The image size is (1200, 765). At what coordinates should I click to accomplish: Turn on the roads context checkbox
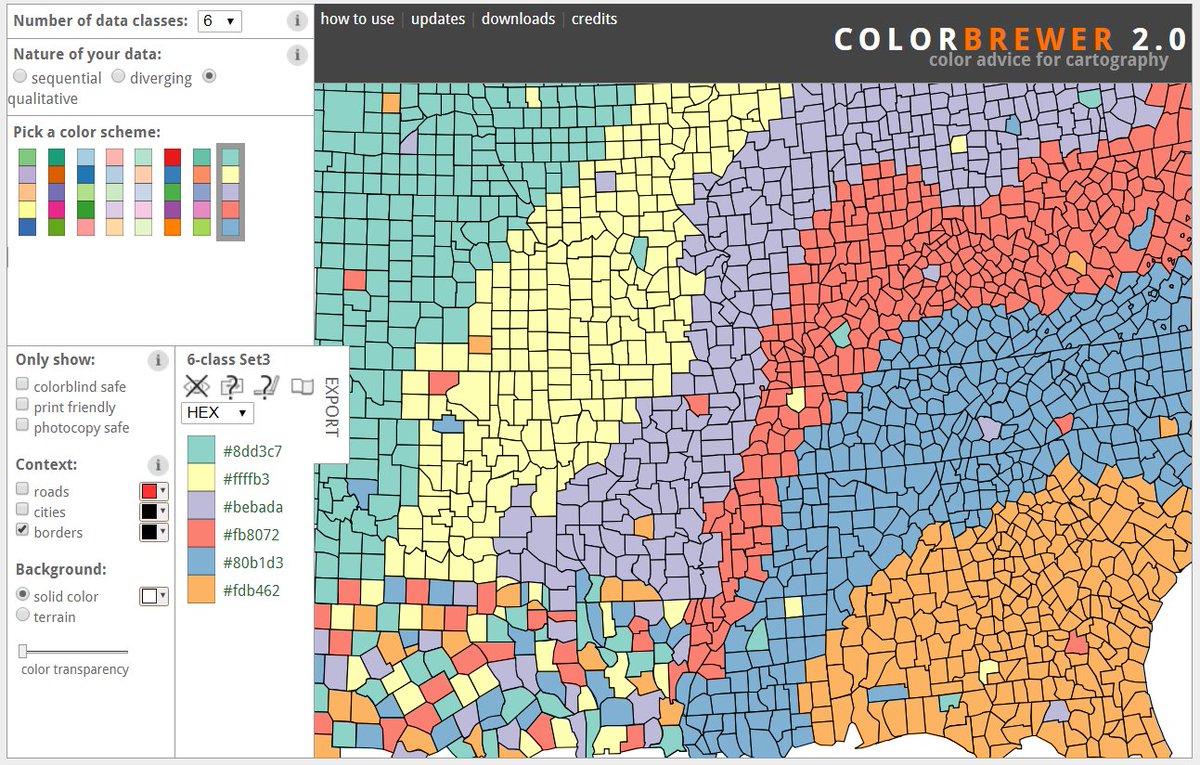point(22,490)
